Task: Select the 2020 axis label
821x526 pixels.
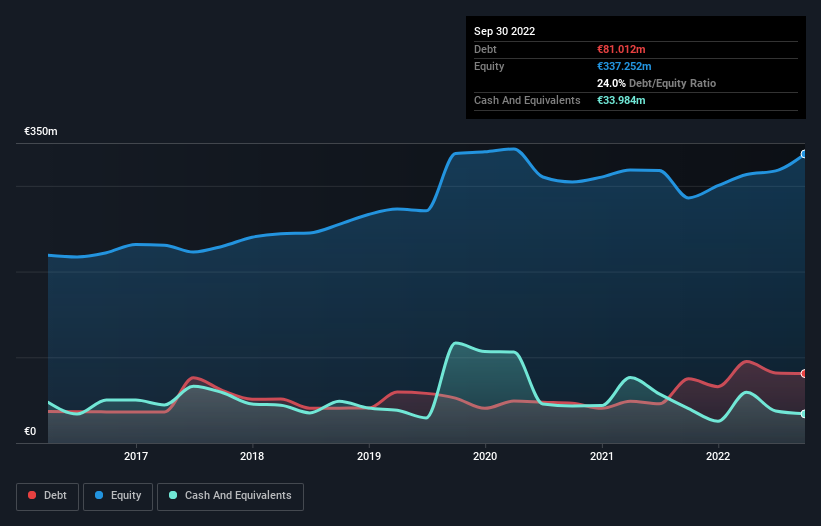Action: [485, 456]
